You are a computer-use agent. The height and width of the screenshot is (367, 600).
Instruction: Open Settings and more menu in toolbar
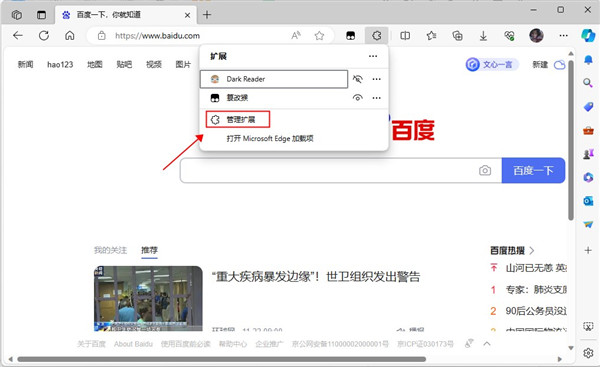(x=563, y=36)
